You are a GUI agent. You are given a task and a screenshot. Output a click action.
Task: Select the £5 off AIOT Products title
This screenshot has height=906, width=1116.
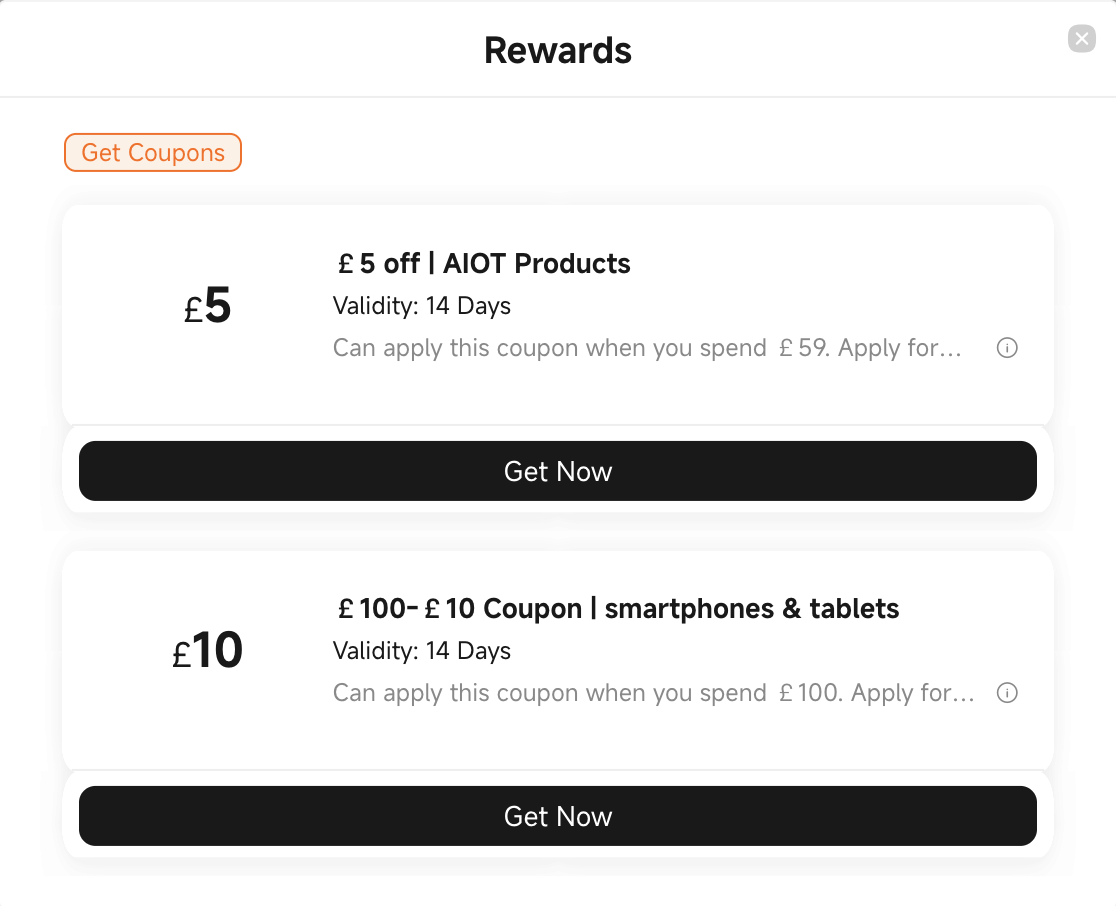click(484, 263)
